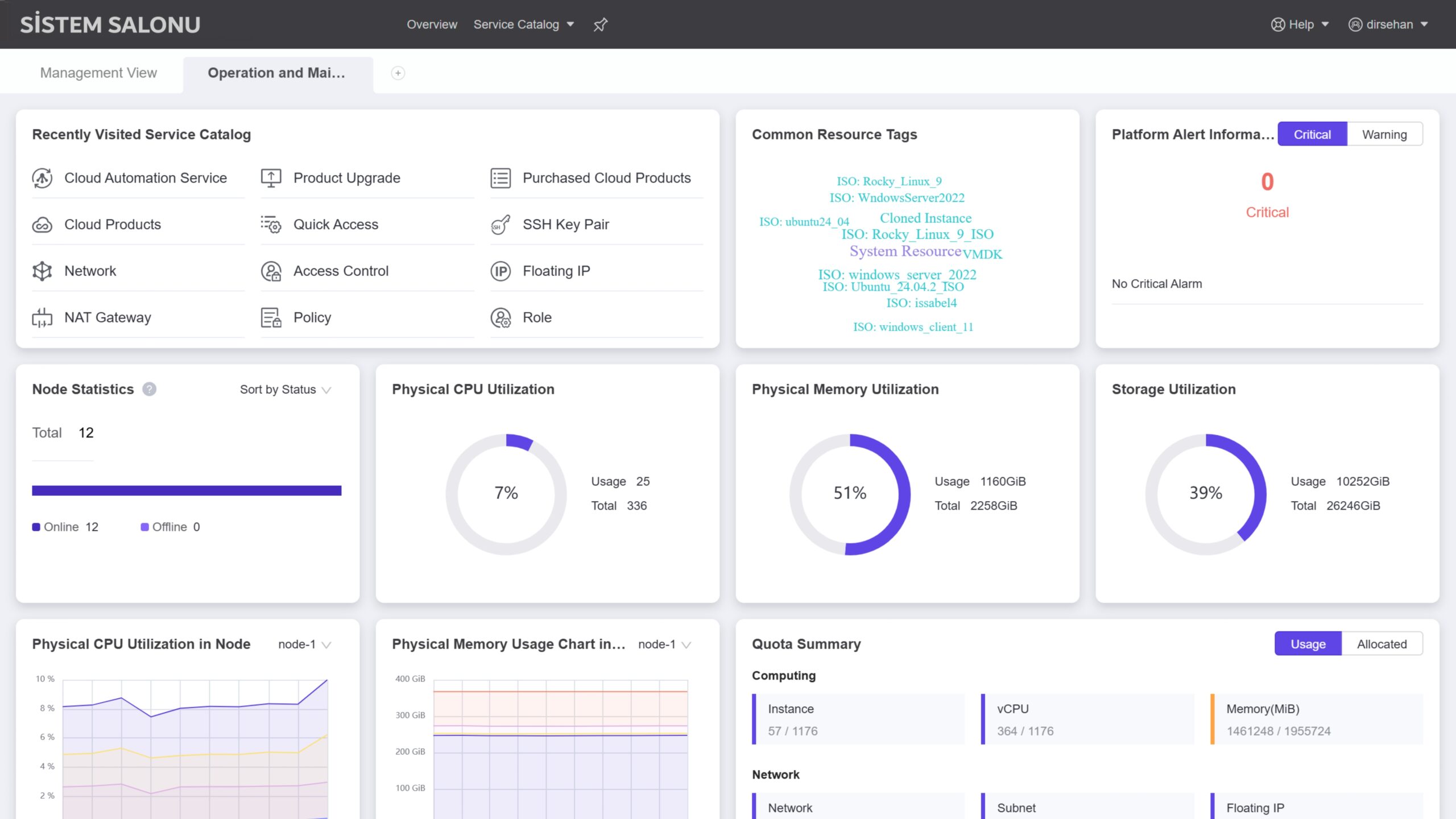The width and height of the screenshot is (1456, 819).
Task: Switch to Management View tab
Action: pos(98,73)
